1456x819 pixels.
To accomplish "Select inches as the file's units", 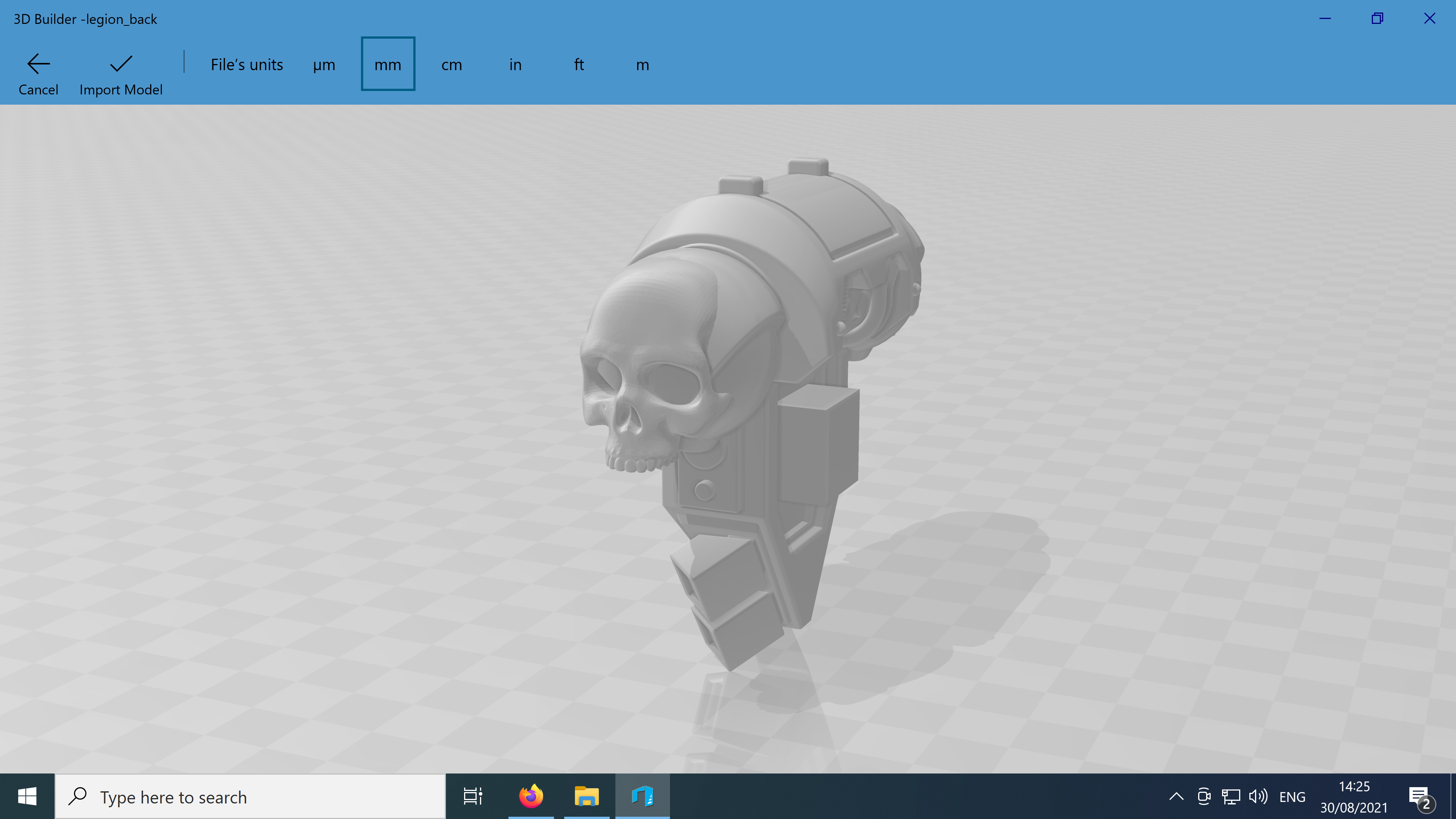I will click(515, 64).
